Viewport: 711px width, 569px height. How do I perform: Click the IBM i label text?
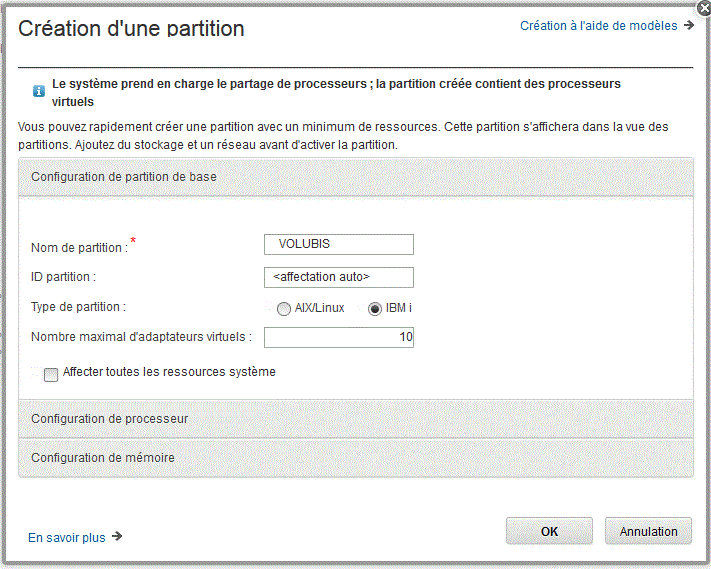pyautogui.click(x=399, y=308)
